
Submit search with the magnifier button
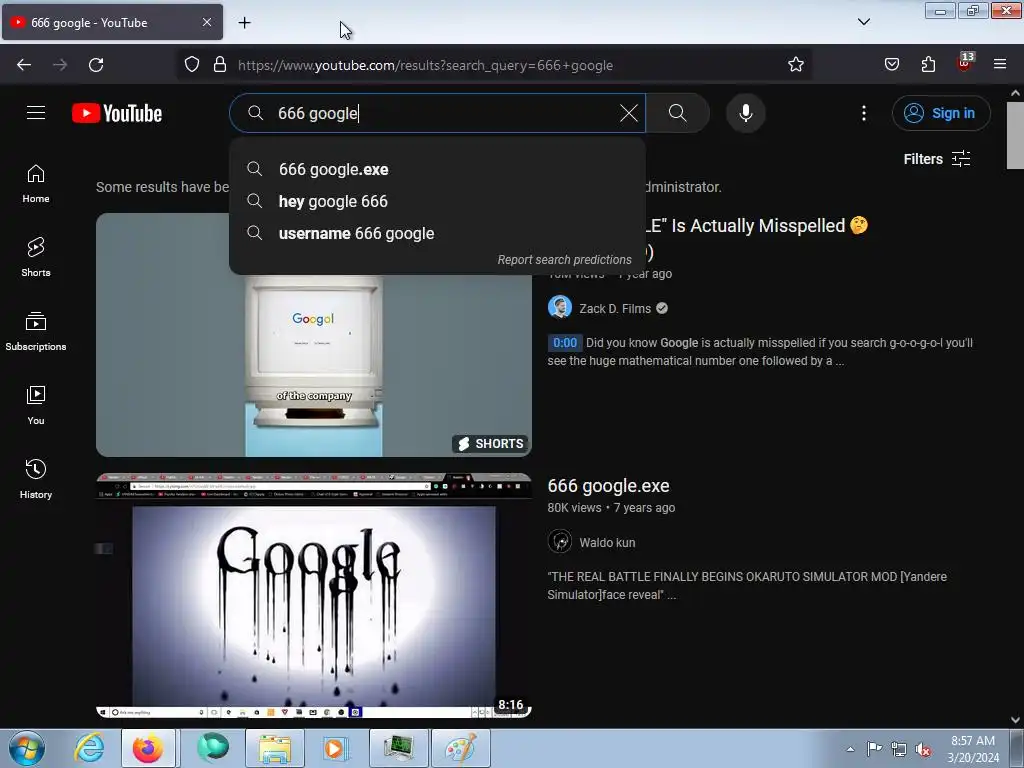[x=677, y=113]
